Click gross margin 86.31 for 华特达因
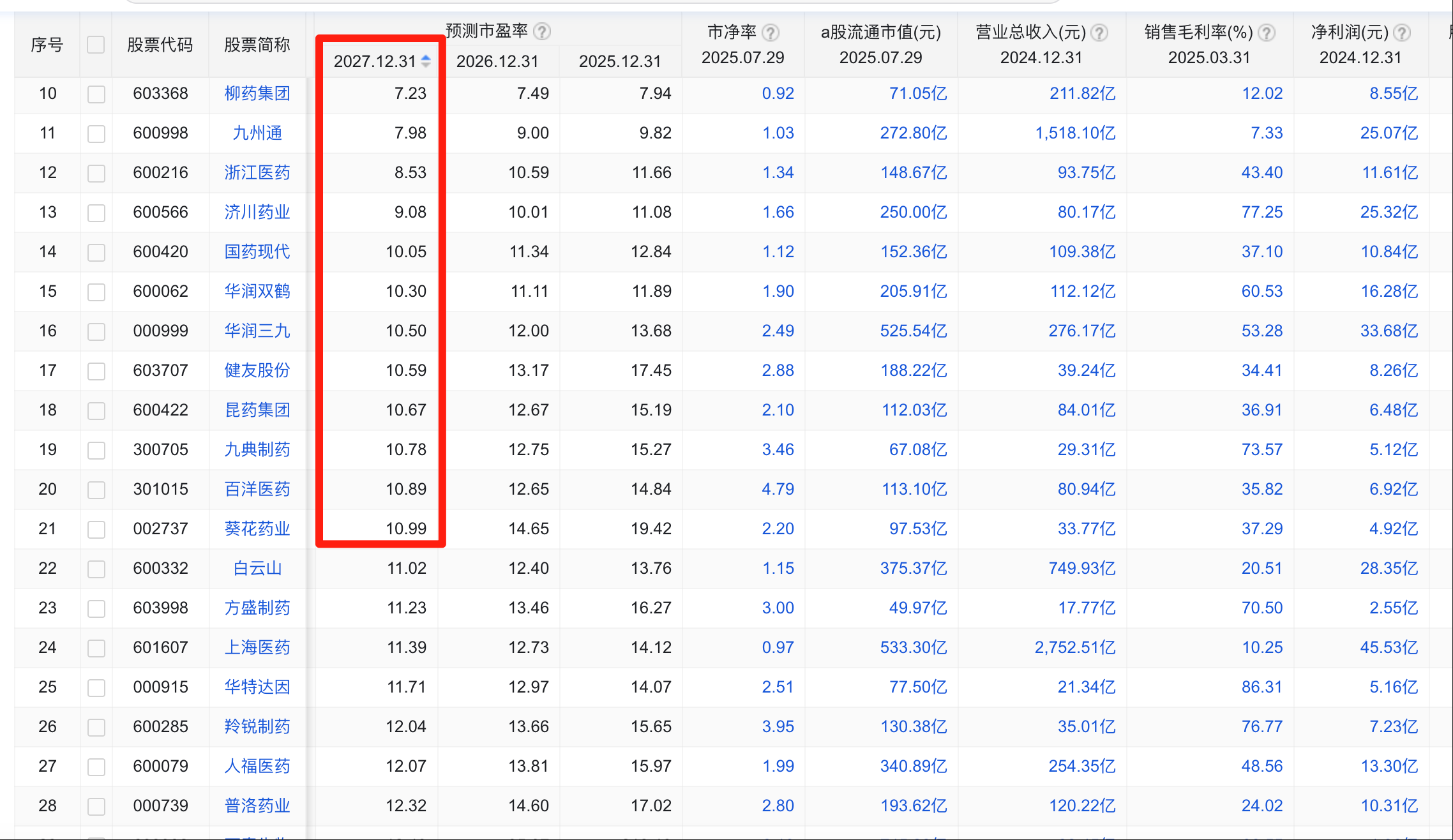The height and width of the screenshot is (840, 1453). point(1262,687)
